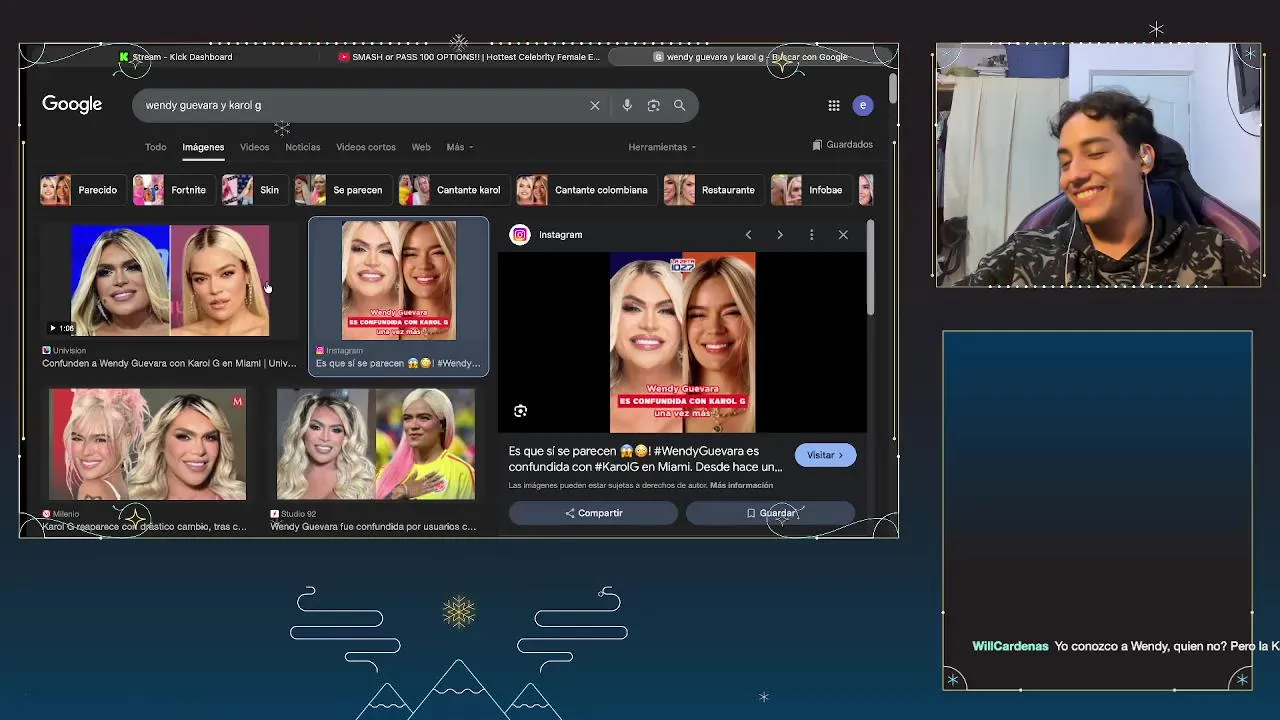
Task: Click the Compartir button
Action: pyautogui.click(x=593, y=513)
